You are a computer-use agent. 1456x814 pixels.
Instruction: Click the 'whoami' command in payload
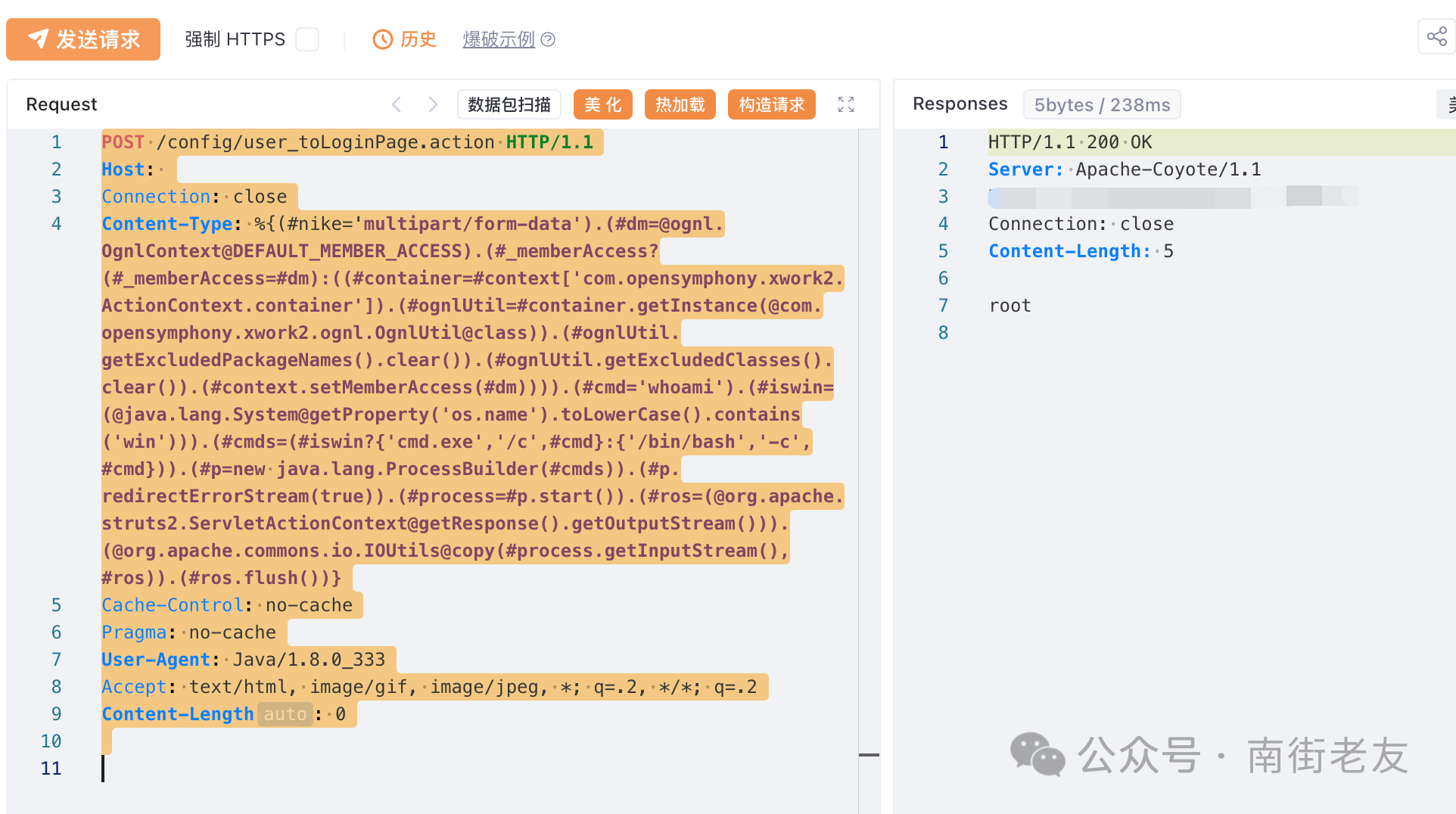click(680, 387)
